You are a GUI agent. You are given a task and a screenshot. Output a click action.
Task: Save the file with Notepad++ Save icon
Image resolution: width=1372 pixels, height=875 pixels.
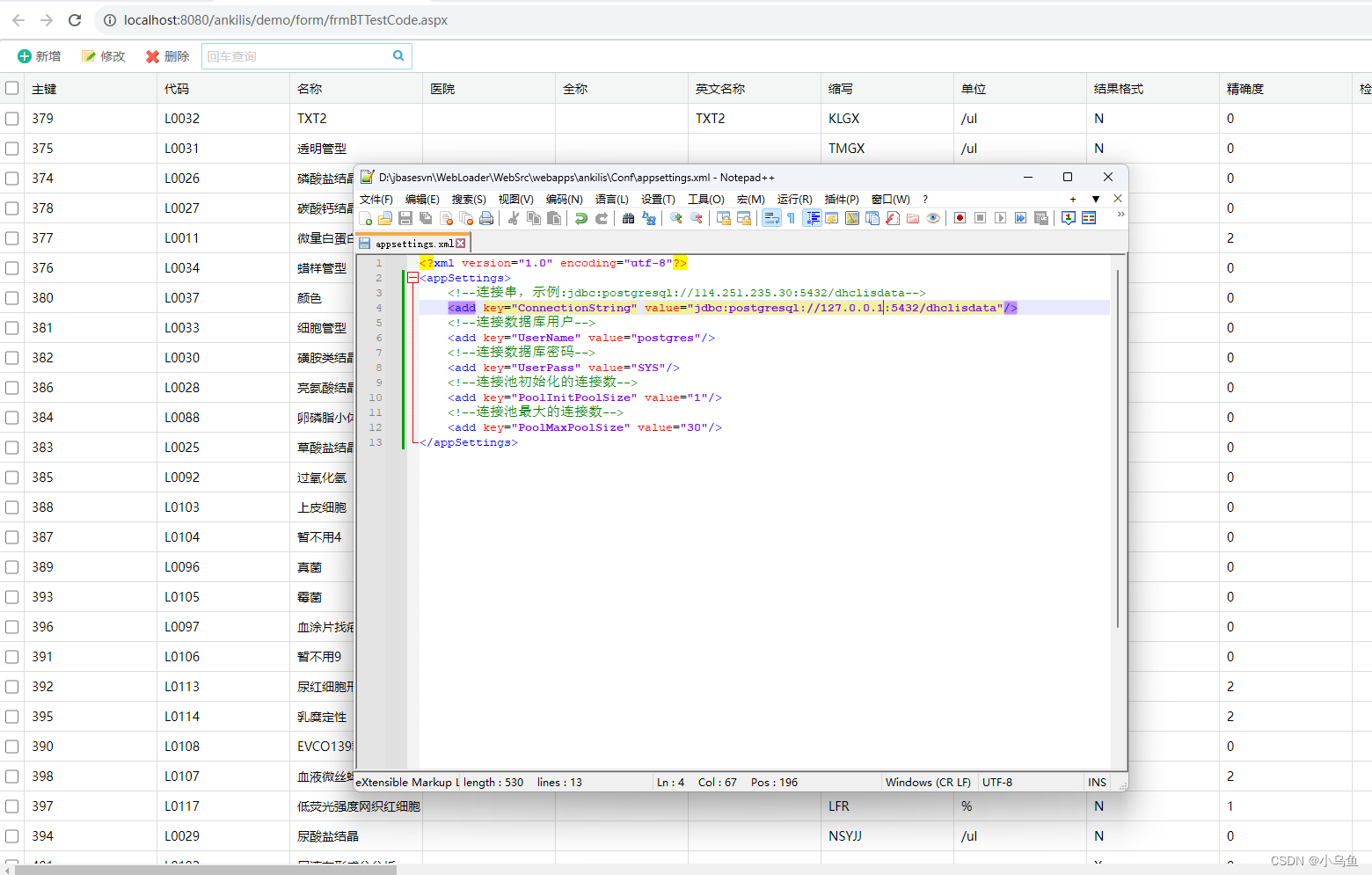[x=405, y=218]
